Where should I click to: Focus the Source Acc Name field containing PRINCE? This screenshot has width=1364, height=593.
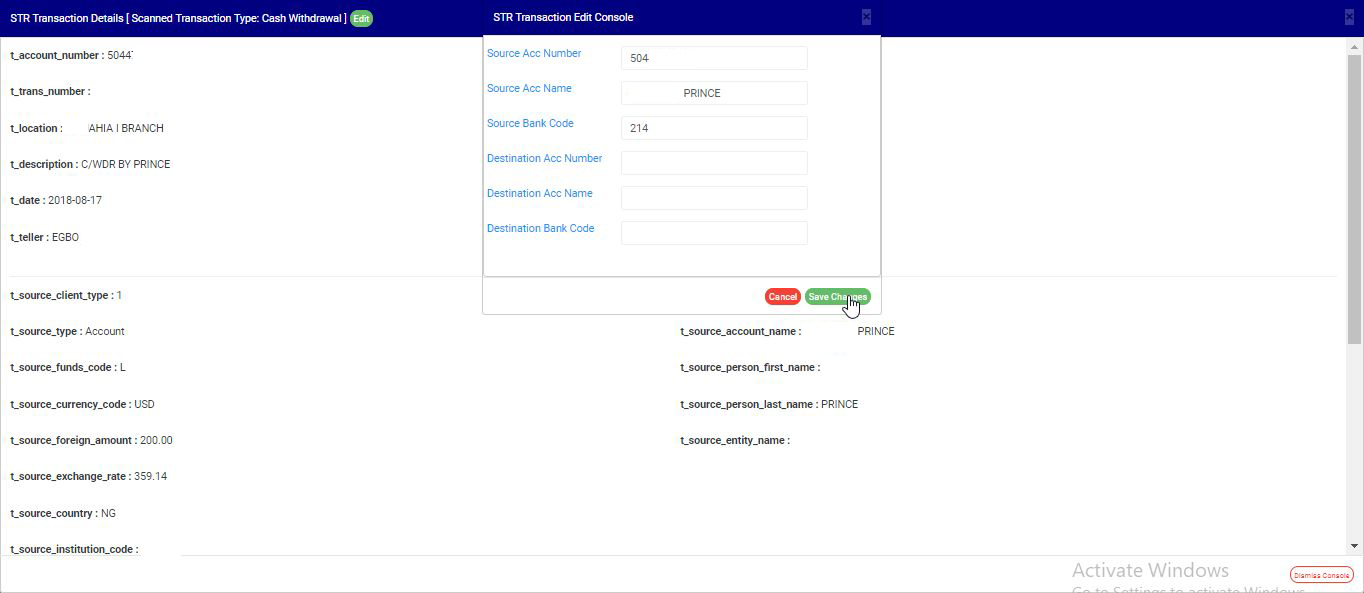(x=714, y=93)
